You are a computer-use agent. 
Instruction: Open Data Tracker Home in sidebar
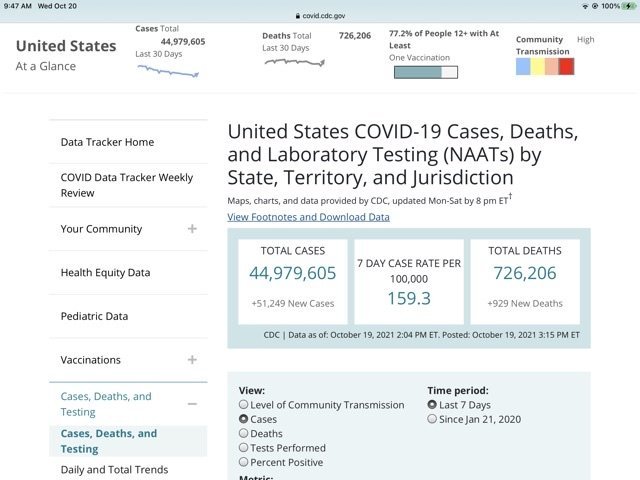click(x=107, y=142)
